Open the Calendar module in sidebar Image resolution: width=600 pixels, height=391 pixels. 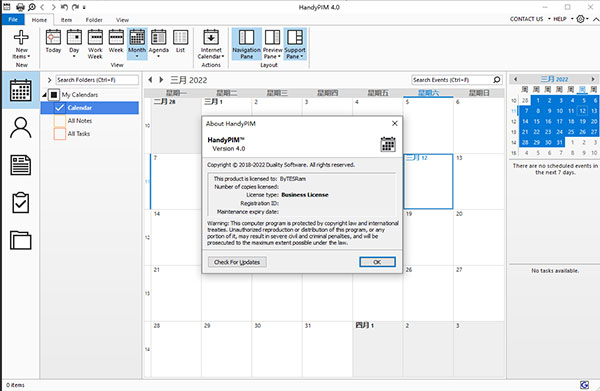pos(21,90)
